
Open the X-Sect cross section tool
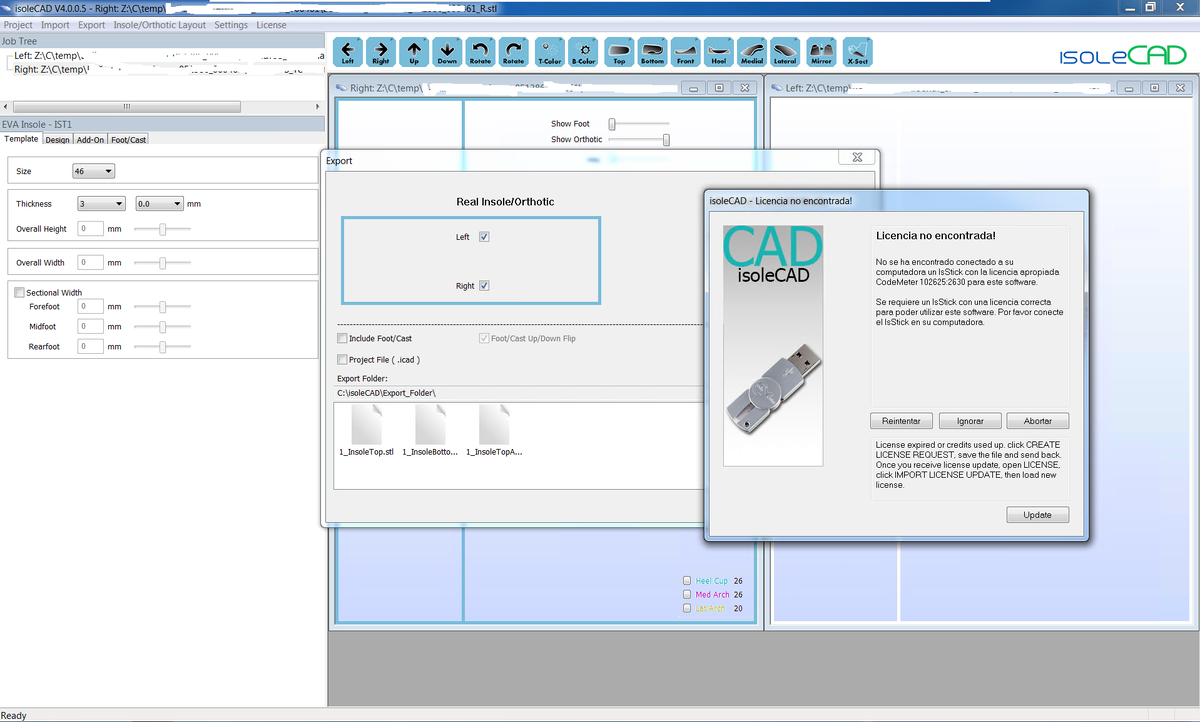pos(857,52)
